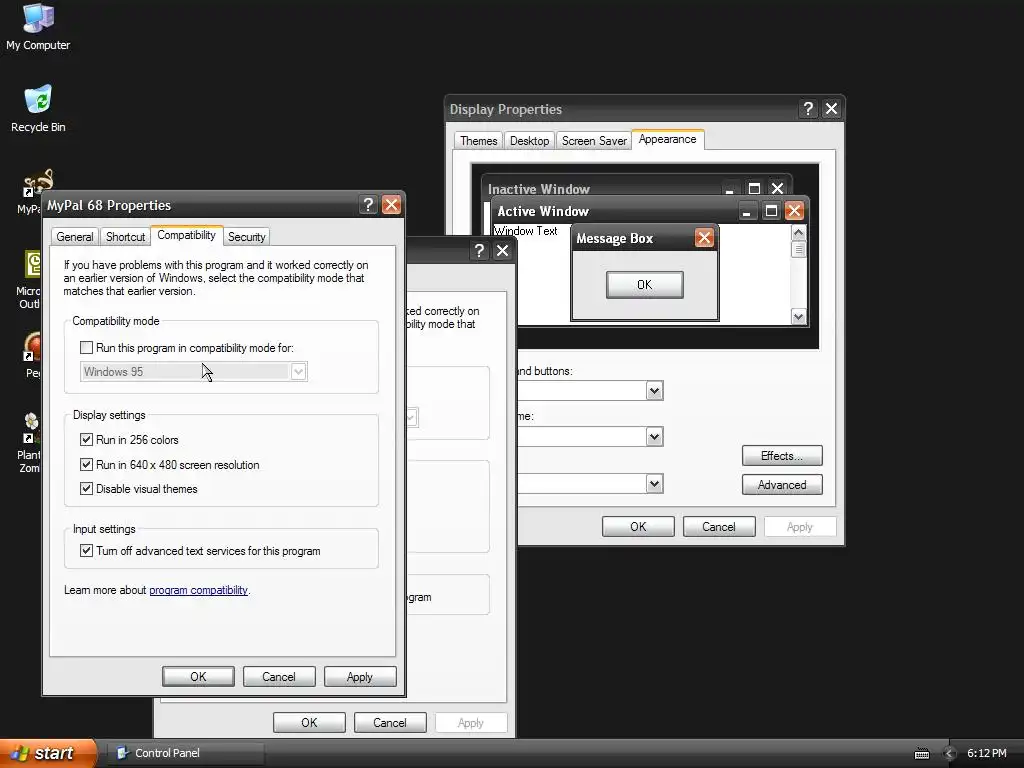The width and height of the screenshot is (1024, 768).
Task: Click Cancel in the middle background dialog
Action: point(390,722)
